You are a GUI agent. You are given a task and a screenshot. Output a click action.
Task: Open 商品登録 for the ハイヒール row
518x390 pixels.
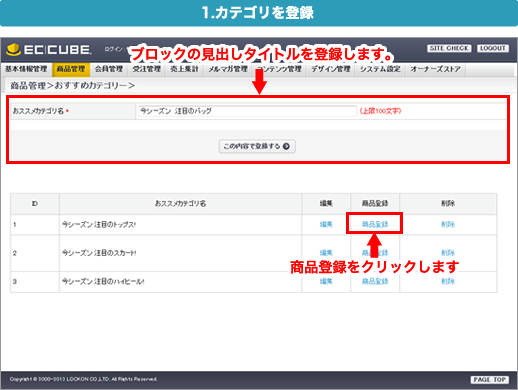coord(375,281)
